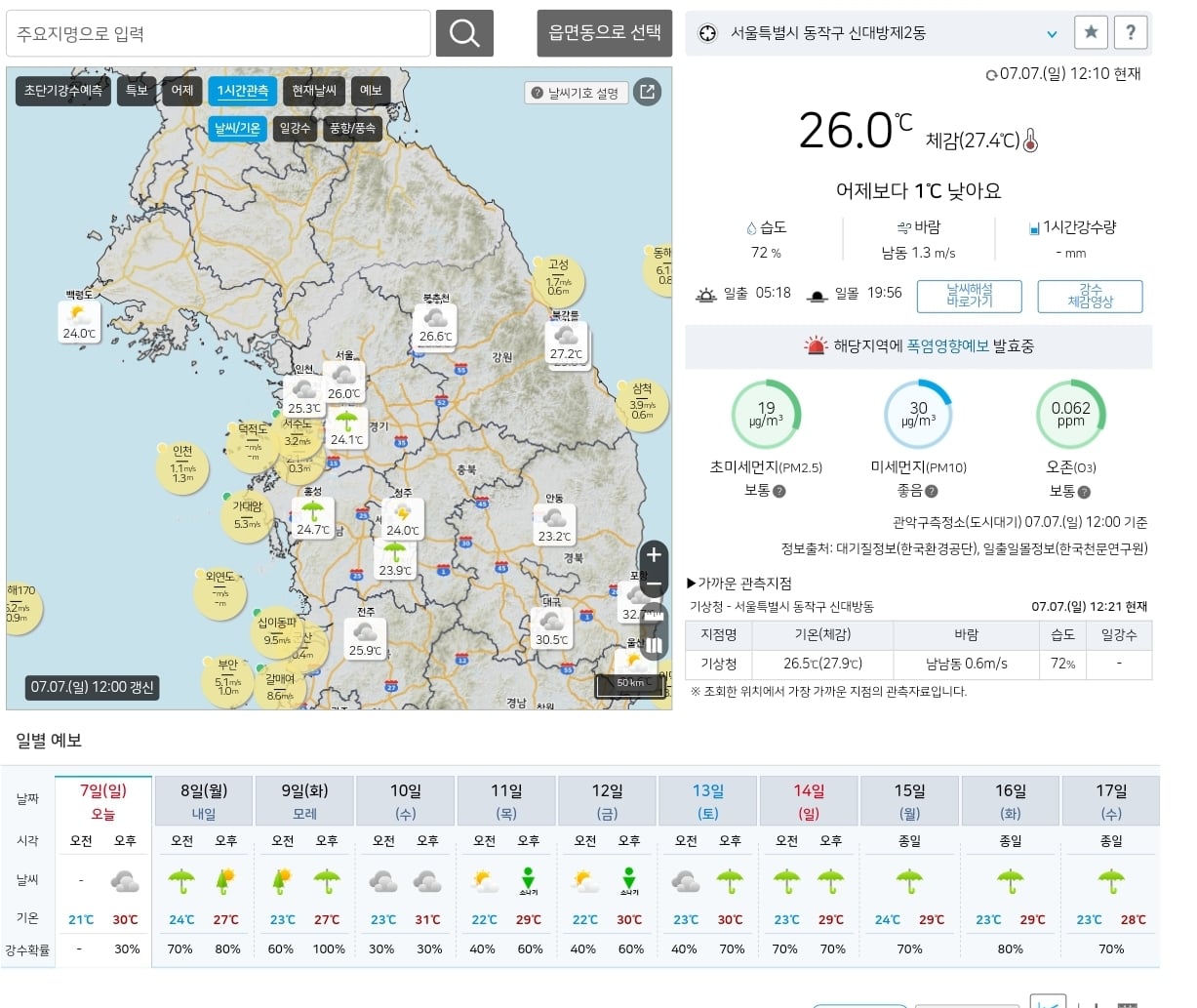Open the location dropdown for 신대방제2동

(1052, 33)
